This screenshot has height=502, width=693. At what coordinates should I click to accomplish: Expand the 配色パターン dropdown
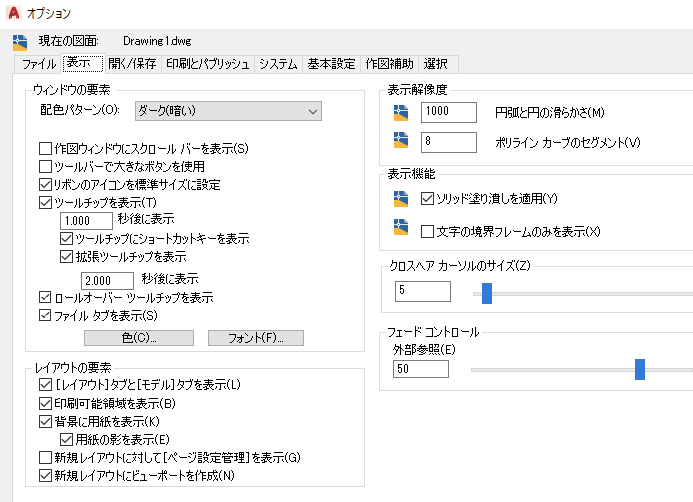(228, 111)
